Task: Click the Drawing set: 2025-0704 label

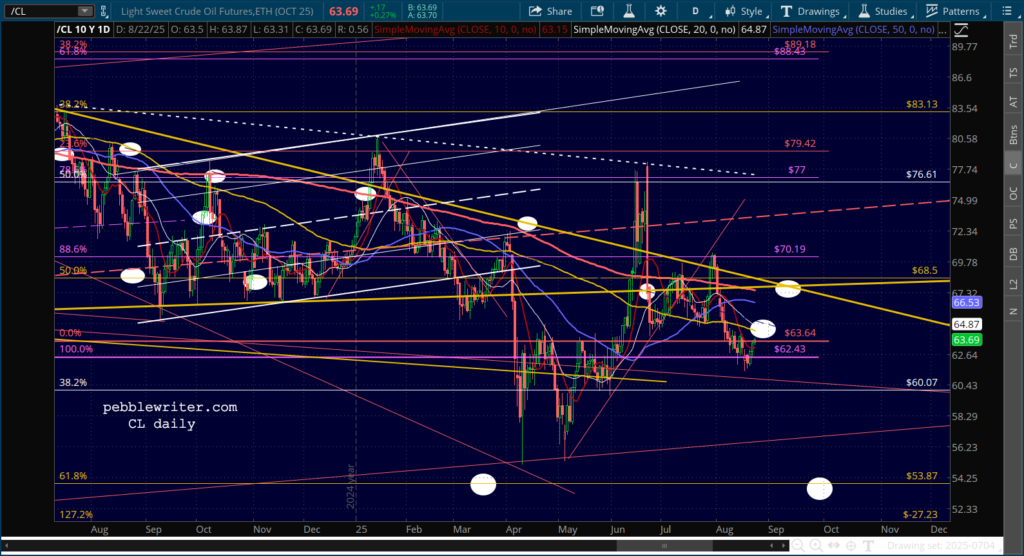Action: tap(940, 546)
